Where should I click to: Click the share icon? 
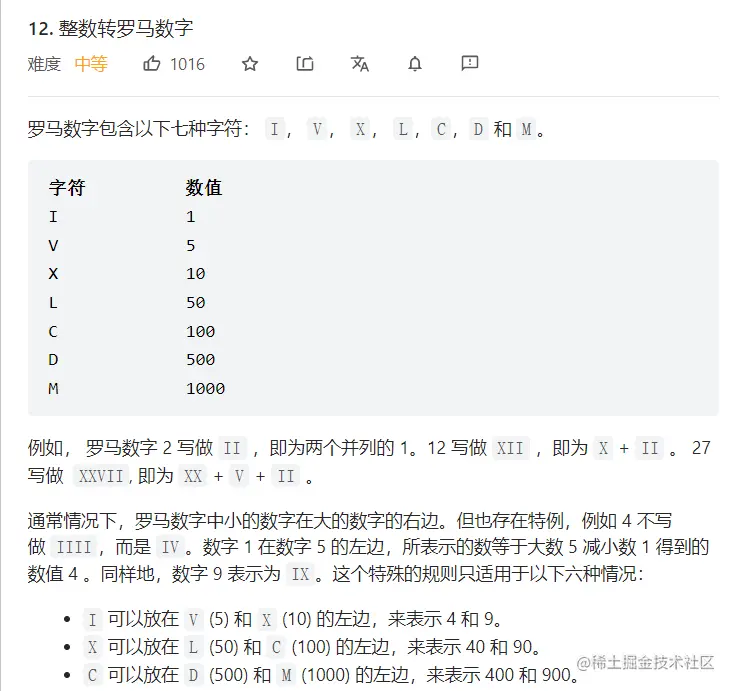(305, 64)
